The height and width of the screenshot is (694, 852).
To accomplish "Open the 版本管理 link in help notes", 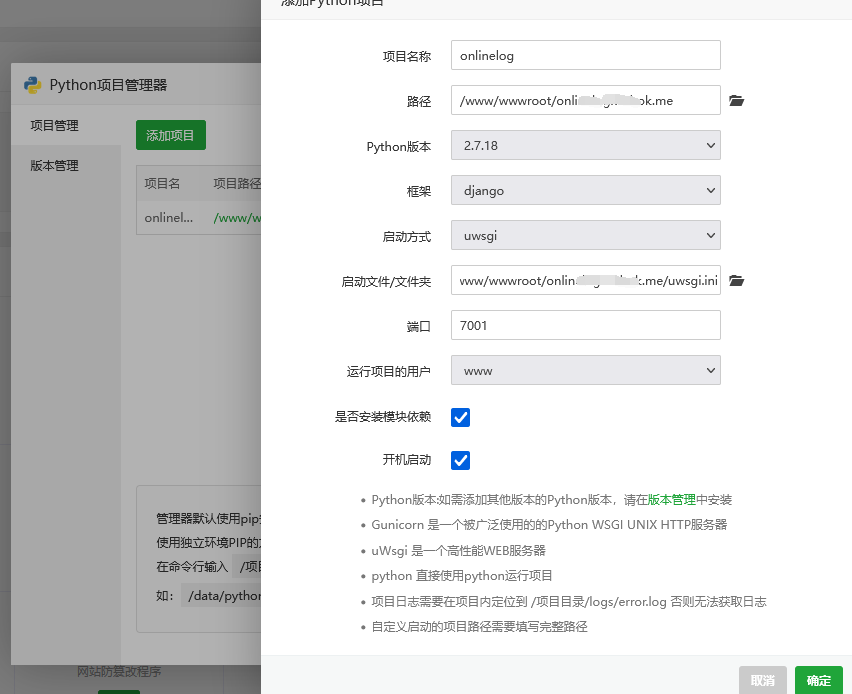I will click(x=672, y=500).
